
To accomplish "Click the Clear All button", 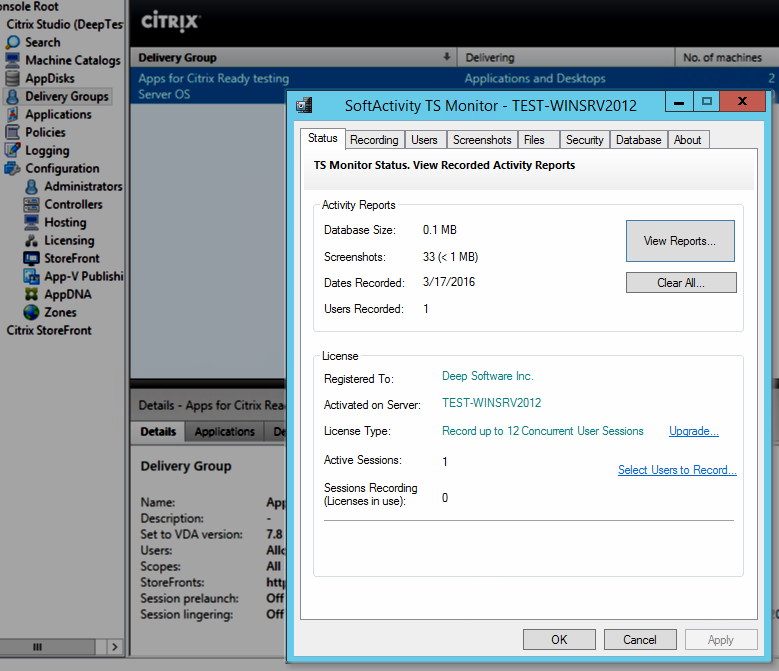I will click(x=681, y=283).
